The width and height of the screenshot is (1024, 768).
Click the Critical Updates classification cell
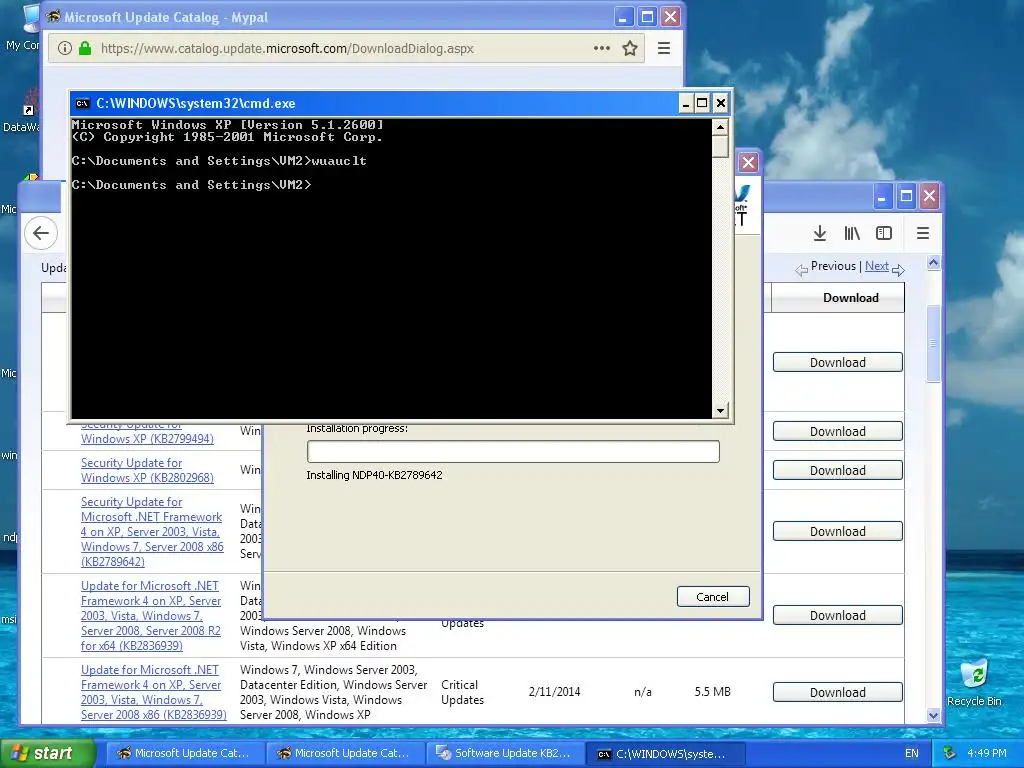coord(462,692)
